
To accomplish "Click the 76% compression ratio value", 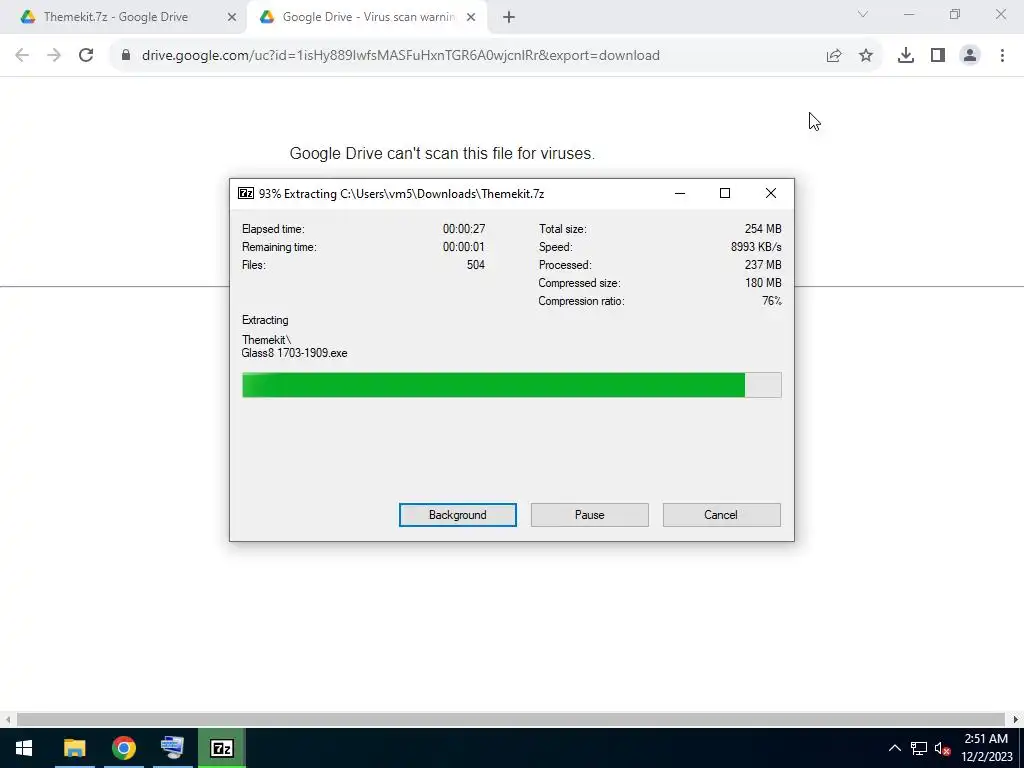I will click(771, 301).
